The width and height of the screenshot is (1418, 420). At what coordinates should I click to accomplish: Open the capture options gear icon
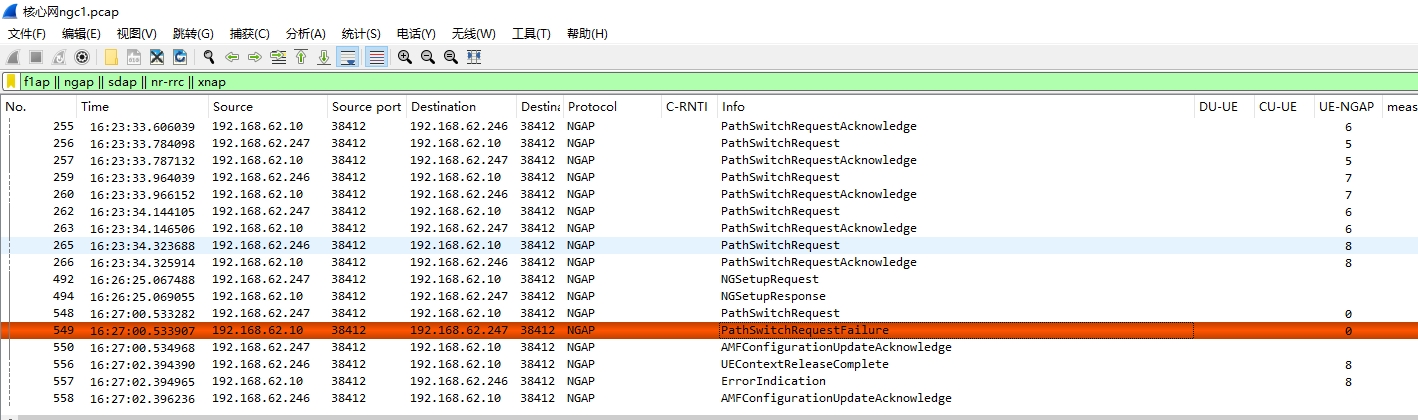[x=82, y=57]
